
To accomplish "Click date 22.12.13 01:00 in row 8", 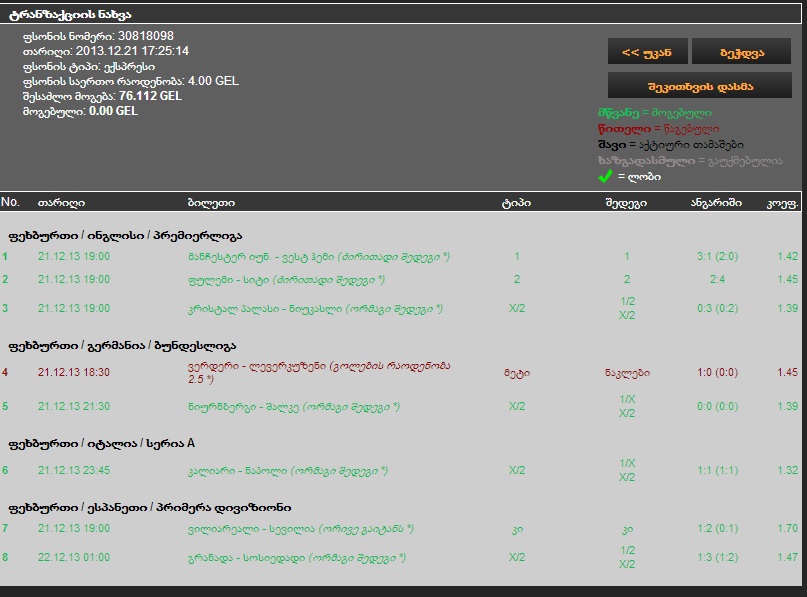I will (74, 557).
